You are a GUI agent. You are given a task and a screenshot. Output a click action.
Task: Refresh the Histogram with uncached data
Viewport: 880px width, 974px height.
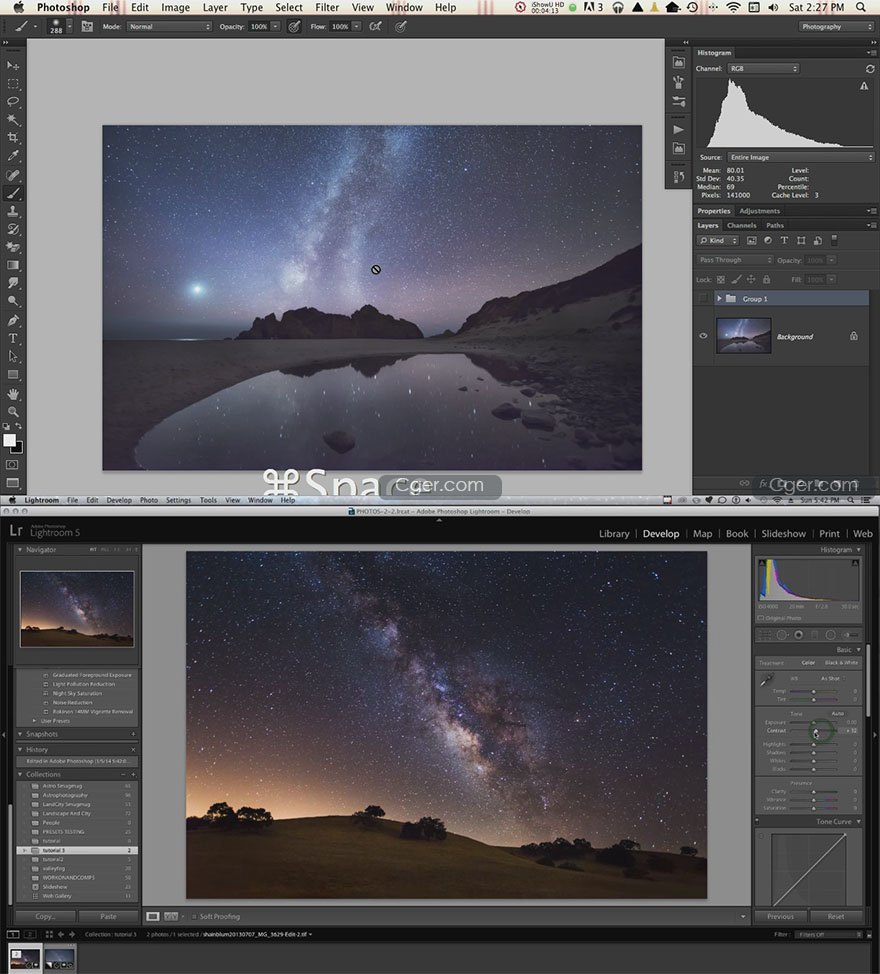(x=870, y=69)
